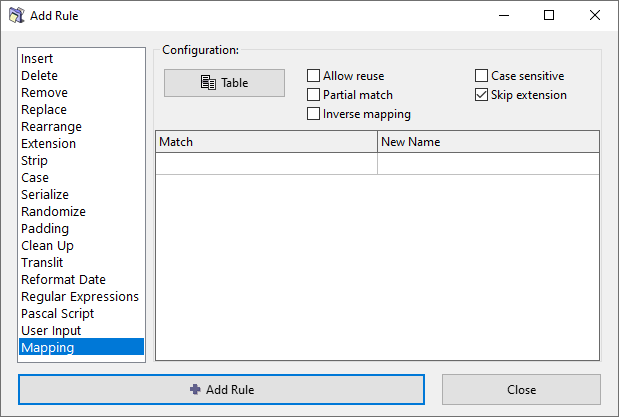Viewport: 619px width, 417px height.
Task: Click the Table button with grid icon
Action: [x=224, y=83]
